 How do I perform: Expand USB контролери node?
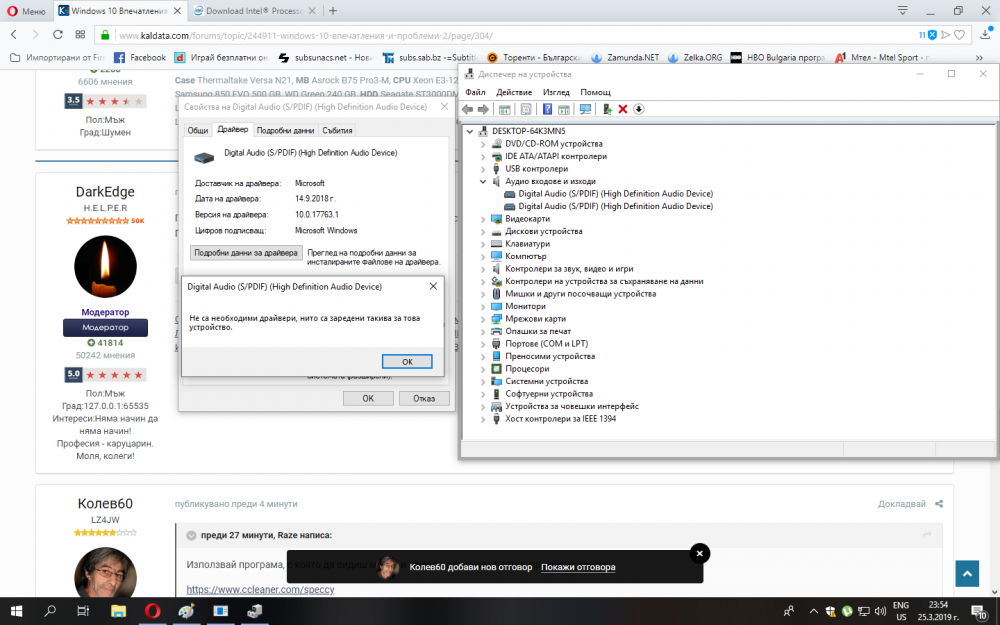coord(483,169)
